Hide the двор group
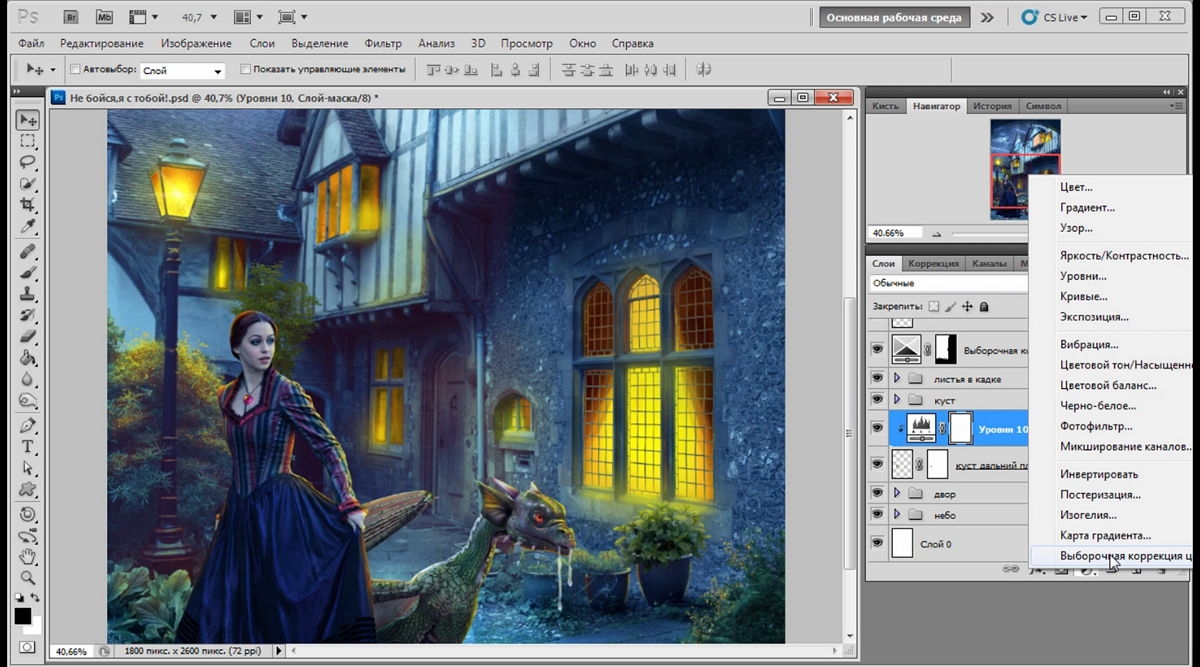This screenshot has height=667, width=1200. pyautogui.click(x=877, y=493)
